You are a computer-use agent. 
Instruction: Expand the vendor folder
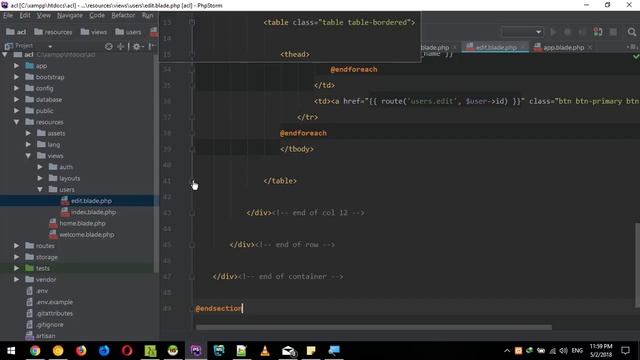pos(17,280)
